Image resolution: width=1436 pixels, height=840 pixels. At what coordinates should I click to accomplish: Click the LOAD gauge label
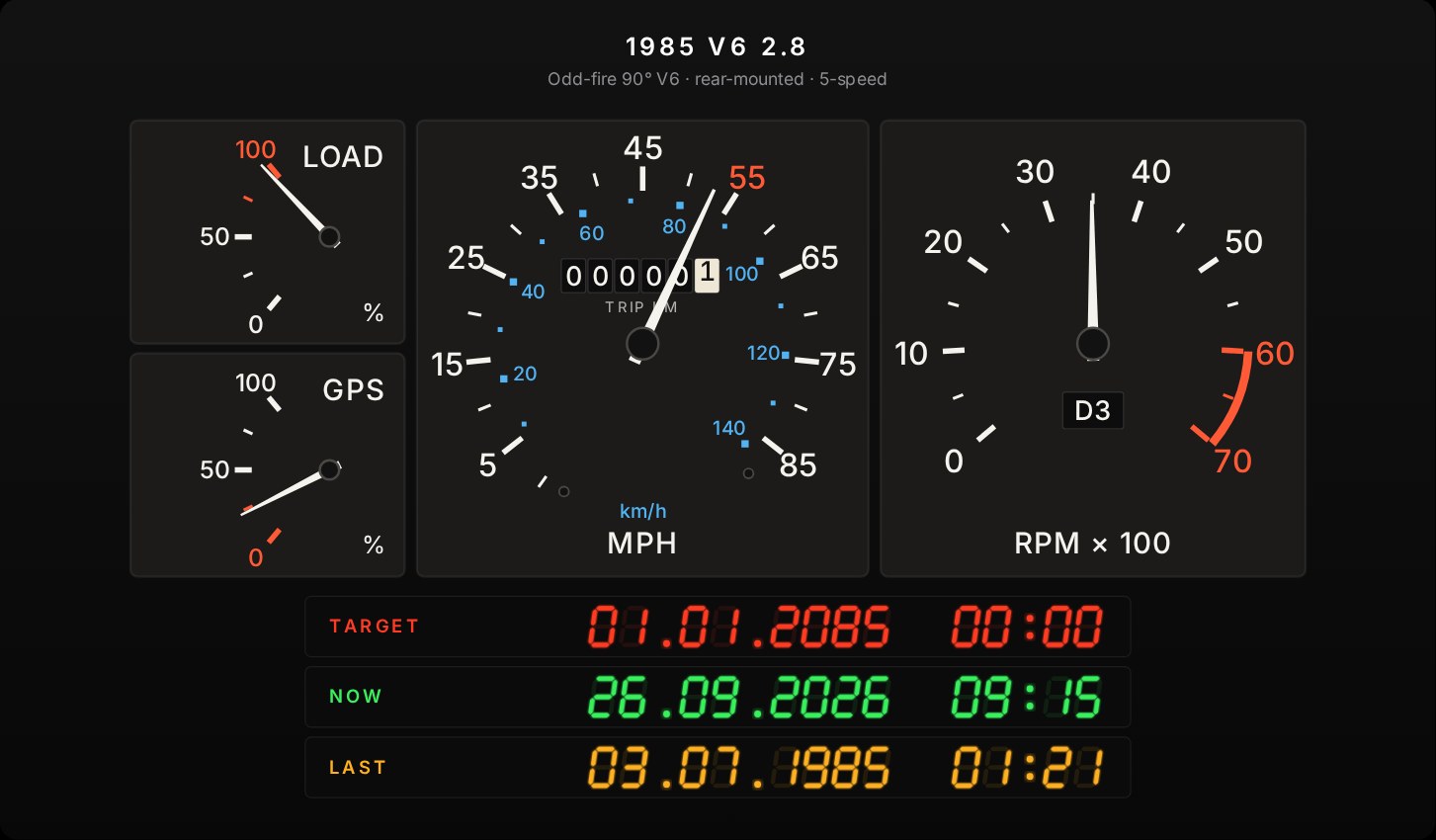tap(342, 157)
